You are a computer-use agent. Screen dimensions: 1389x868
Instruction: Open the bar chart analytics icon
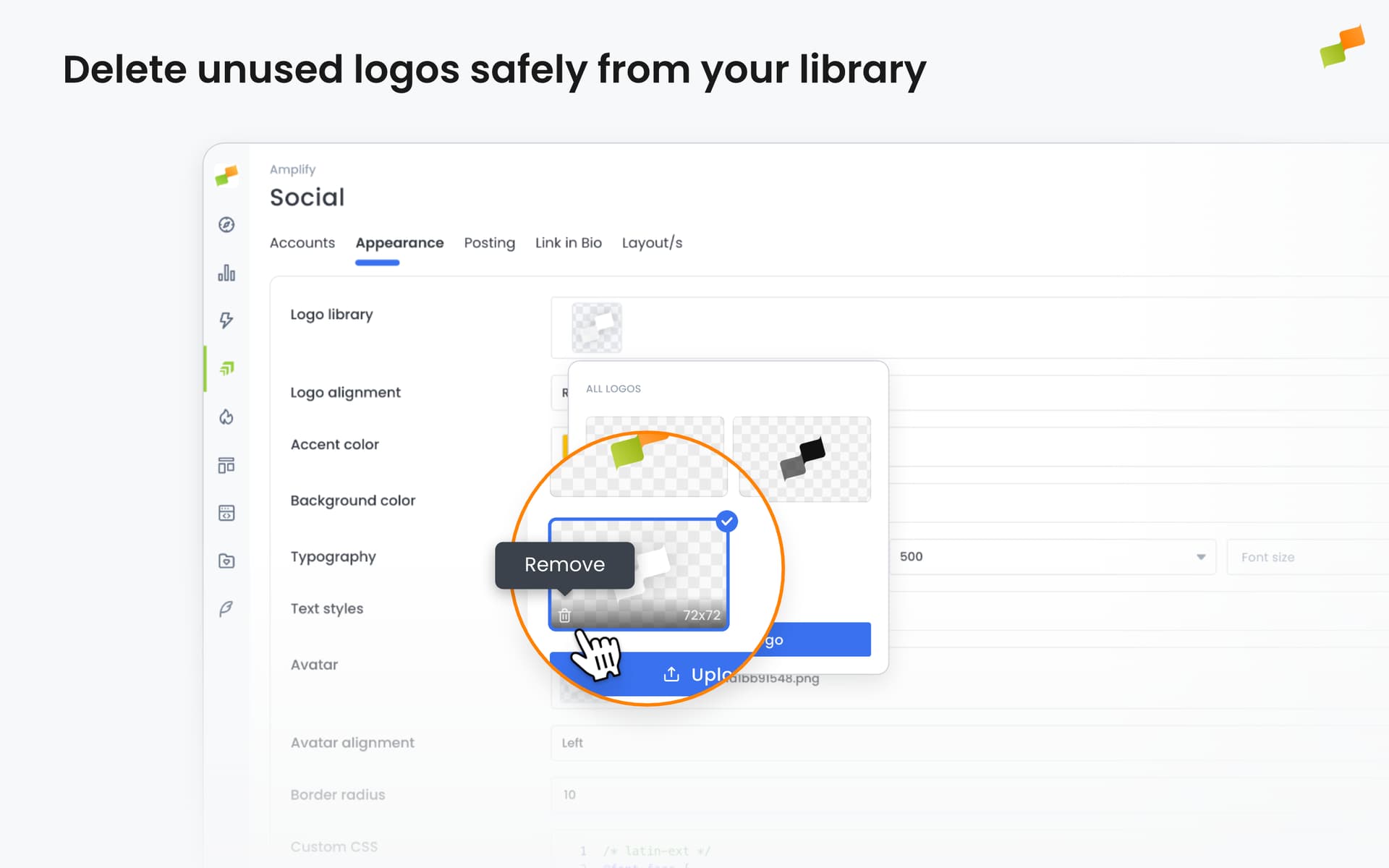[226, 273]
